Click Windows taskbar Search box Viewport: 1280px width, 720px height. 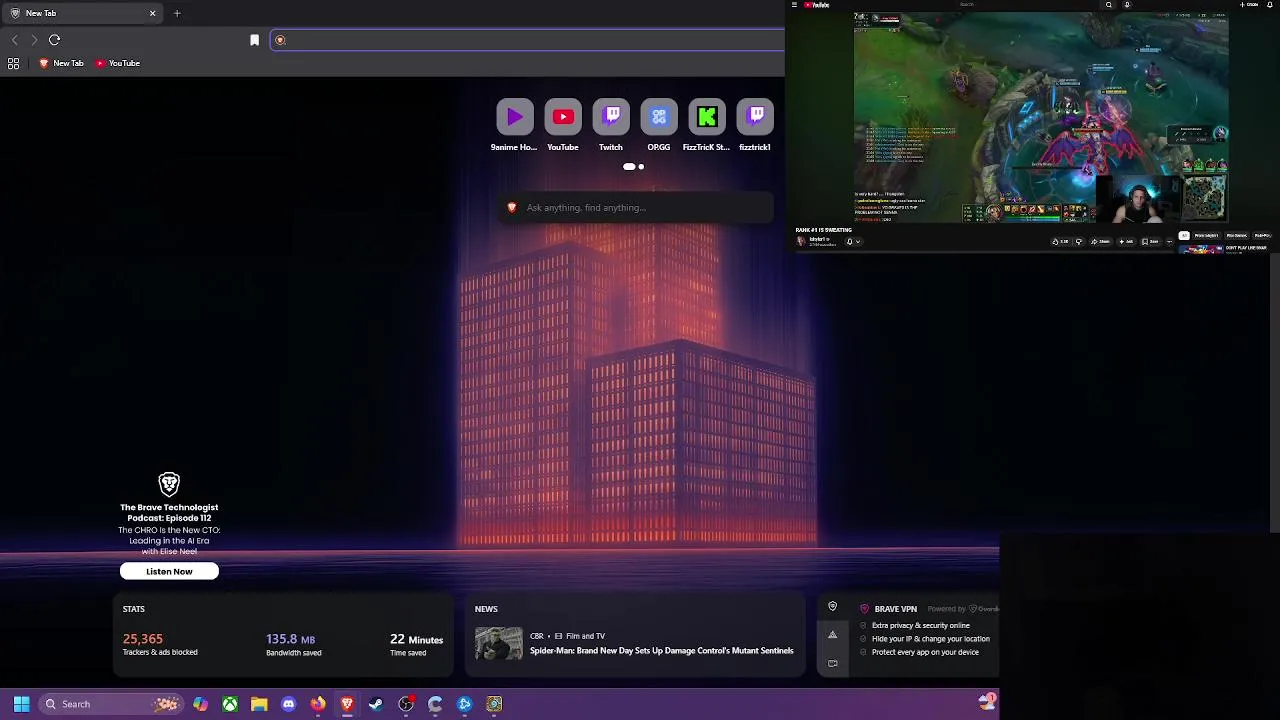tap(110, 704)
